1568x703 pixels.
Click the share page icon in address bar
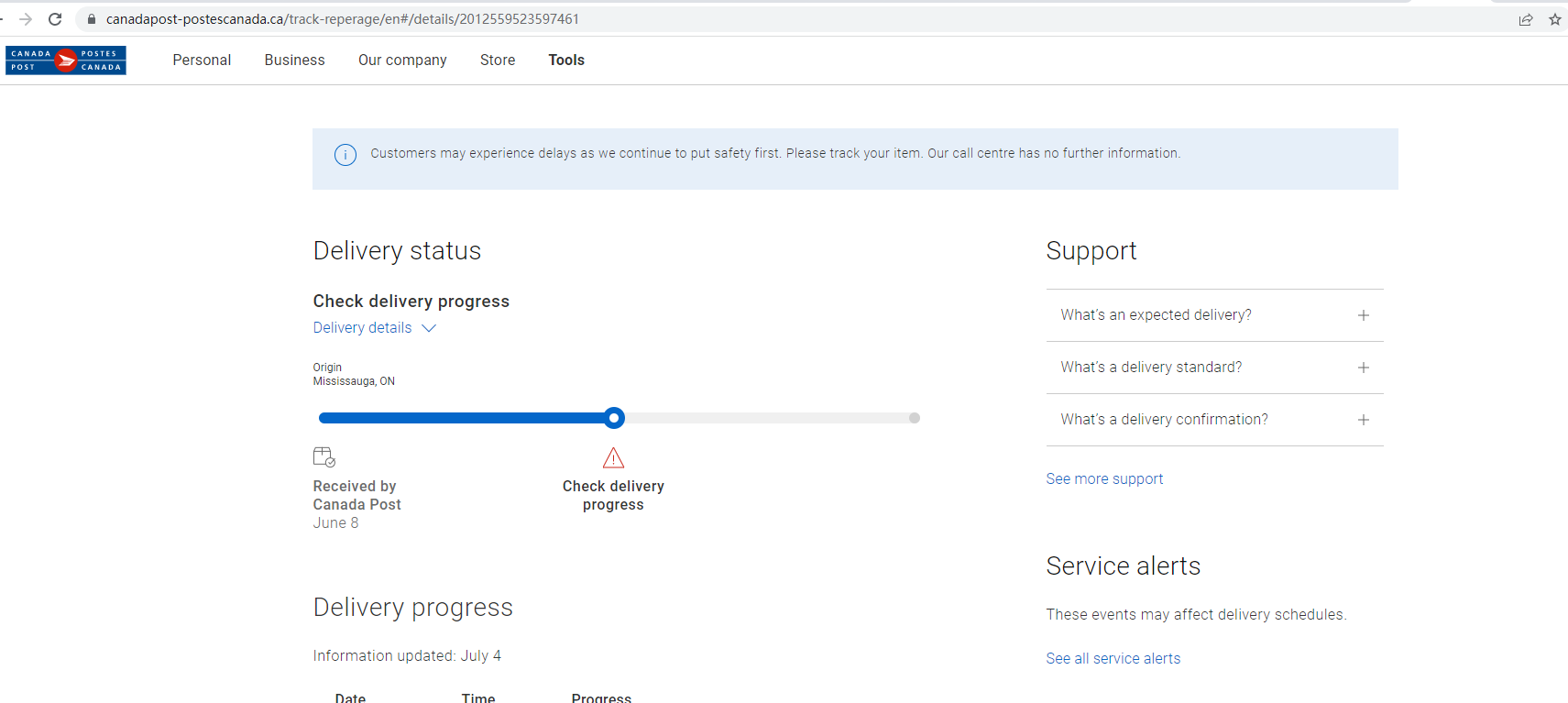[x=1526, y=19]
